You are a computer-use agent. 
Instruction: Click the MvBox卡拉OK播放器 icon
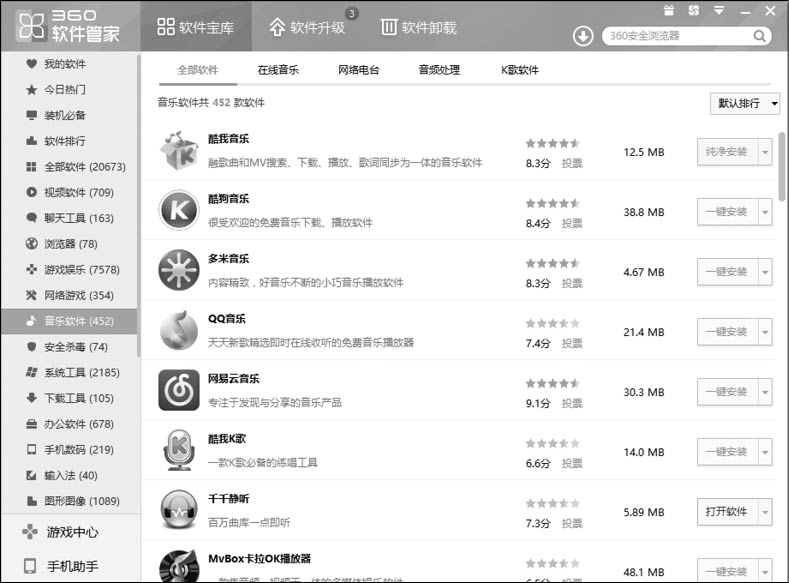179,566
